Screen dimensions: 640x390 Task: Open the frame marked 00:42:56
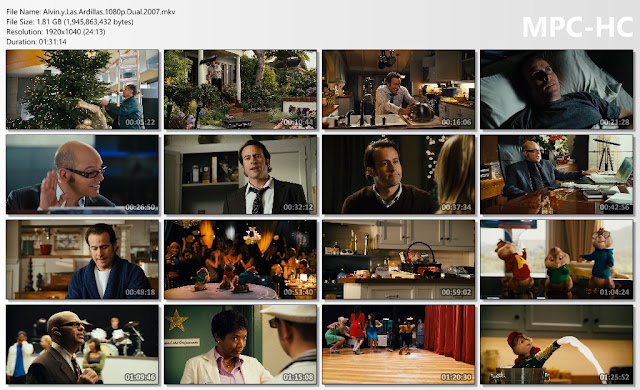point(557,175)
